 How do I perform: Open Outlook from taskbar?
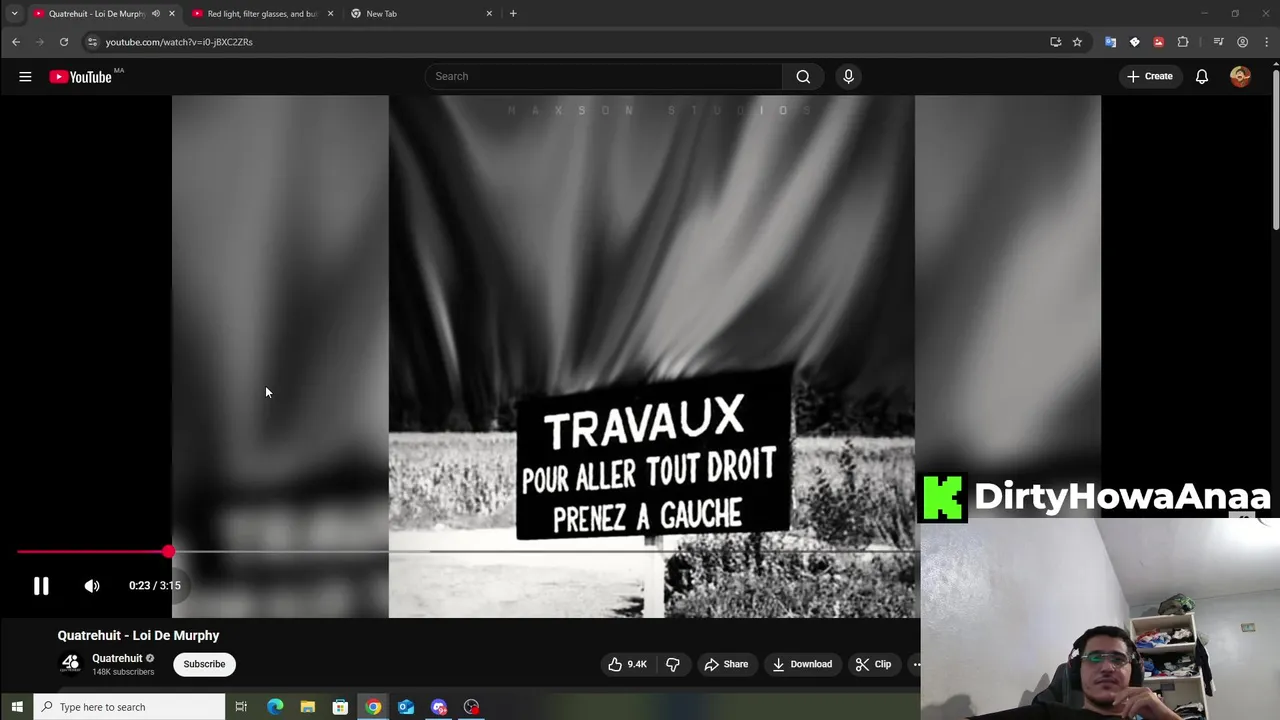406,707
